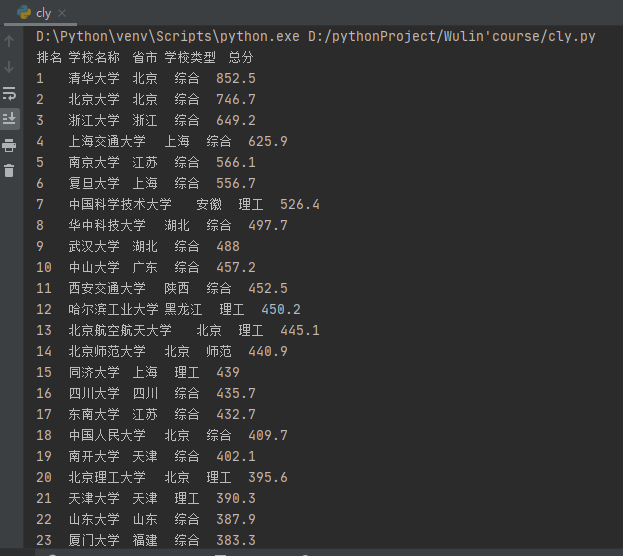Select the 清华大学 output row
Image resolution: width=623 pixels, height=556 pixels.
[x=146, y=78]
